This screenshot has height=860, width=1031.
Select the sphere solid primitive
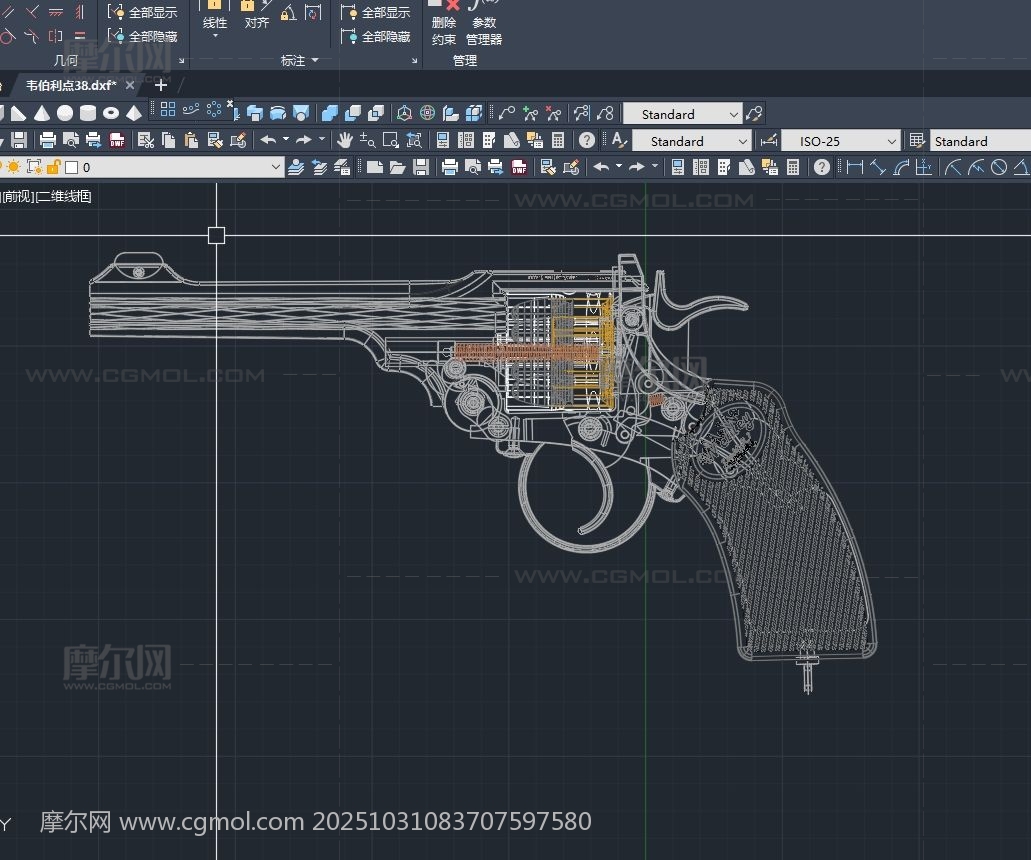coord(65,114)
